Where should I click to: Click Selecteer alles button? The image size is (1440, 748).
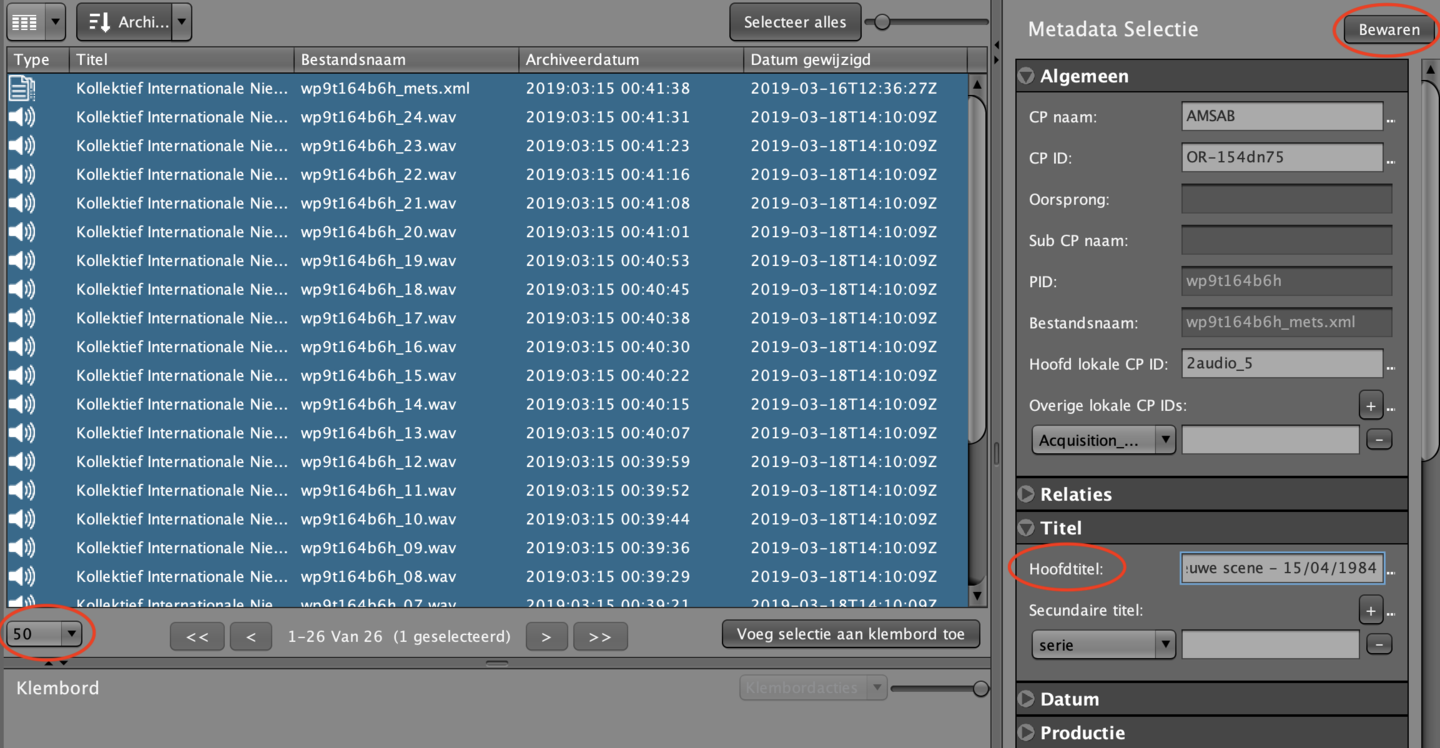795,21
